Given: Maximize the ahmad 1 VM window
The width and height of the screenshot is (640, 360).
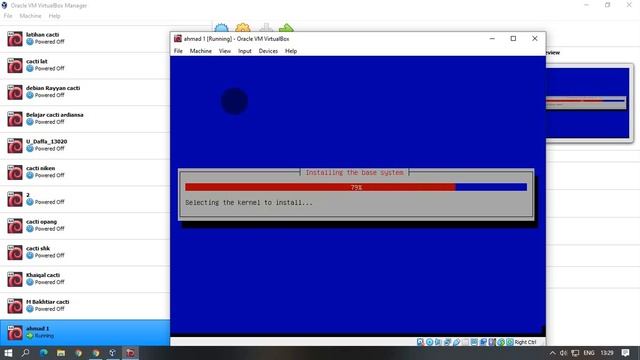Looking at the screenshot, I should point(513,38).
